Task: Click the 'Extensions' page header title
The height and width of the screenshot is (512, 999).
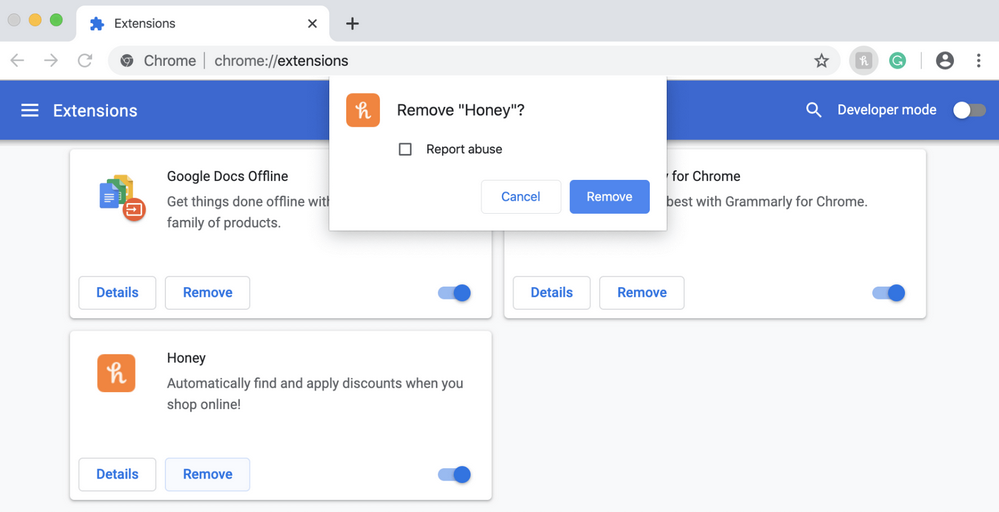Action: [95, 111]
